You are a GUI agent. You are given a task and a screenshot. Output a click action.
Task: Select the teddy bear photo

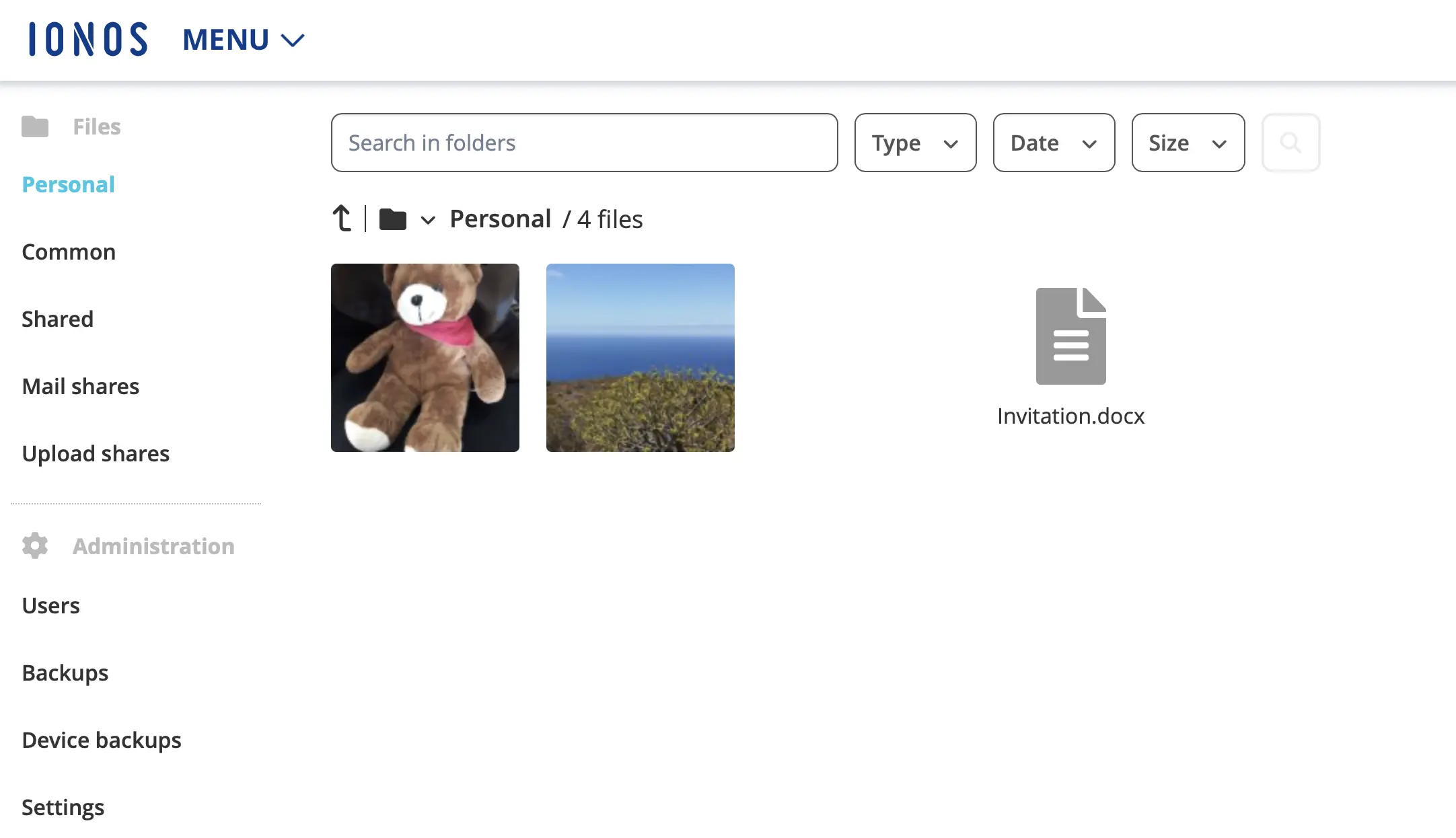tap(425, 357)
